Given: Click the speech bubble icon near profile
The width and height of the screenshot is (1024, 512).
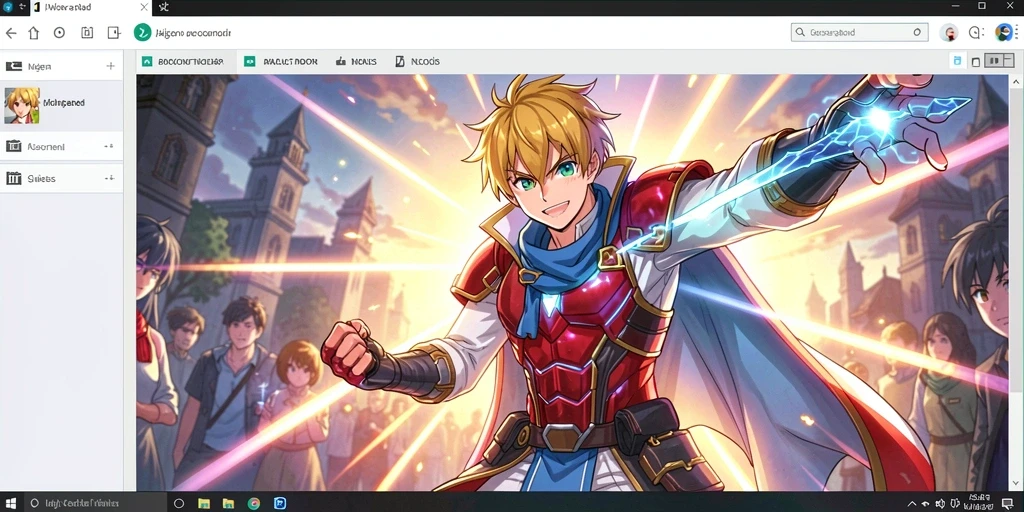Looking at the screenshot, I should pyautogui.click(x=976, y=33).
